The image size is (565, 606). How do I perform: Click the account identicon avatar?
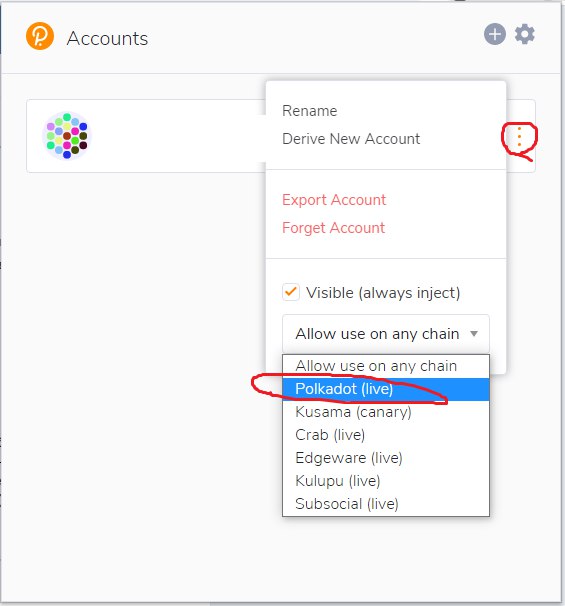pyautogui.click(x=67, y=136)
